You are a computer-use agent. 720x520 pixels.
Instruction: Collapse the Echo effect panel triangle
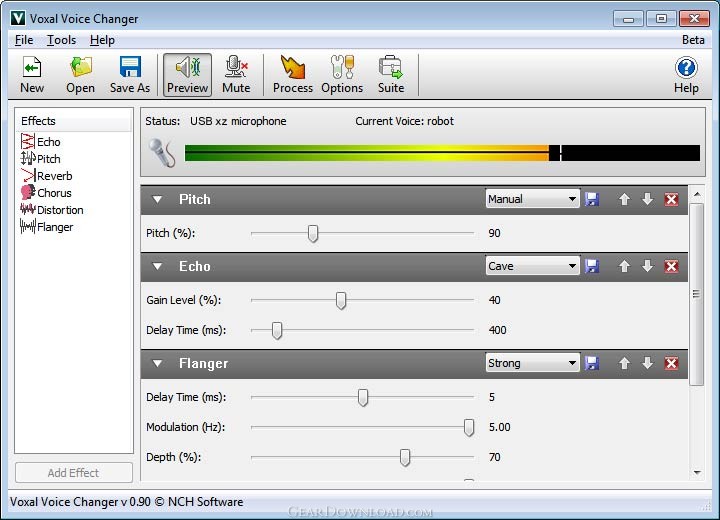[158, 266]
